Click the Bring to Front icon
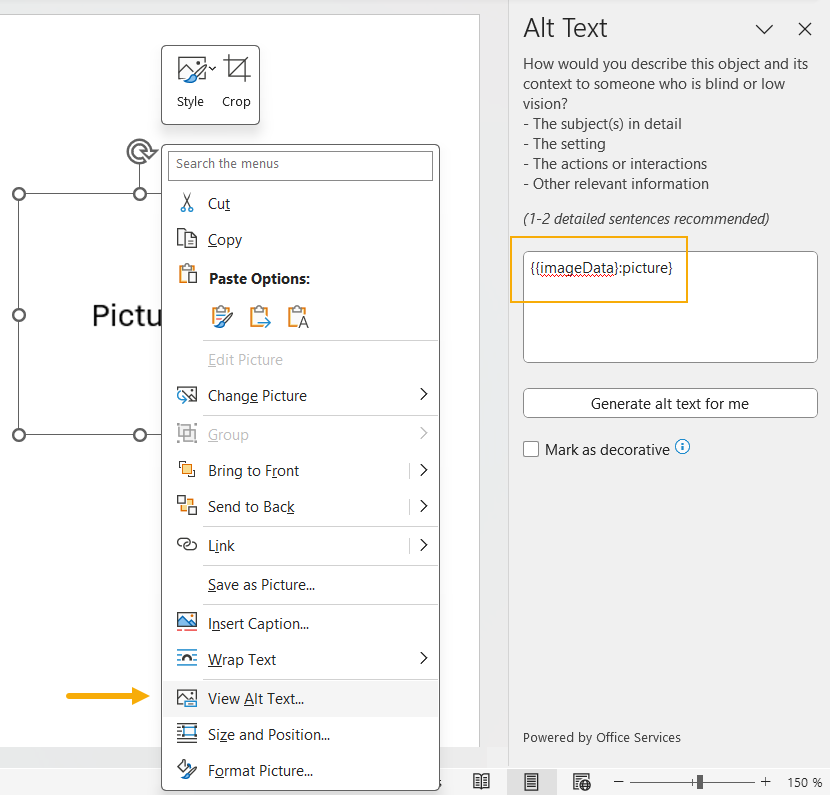Image resolution: width=830 pixels, height=795 pixels. 187,469
